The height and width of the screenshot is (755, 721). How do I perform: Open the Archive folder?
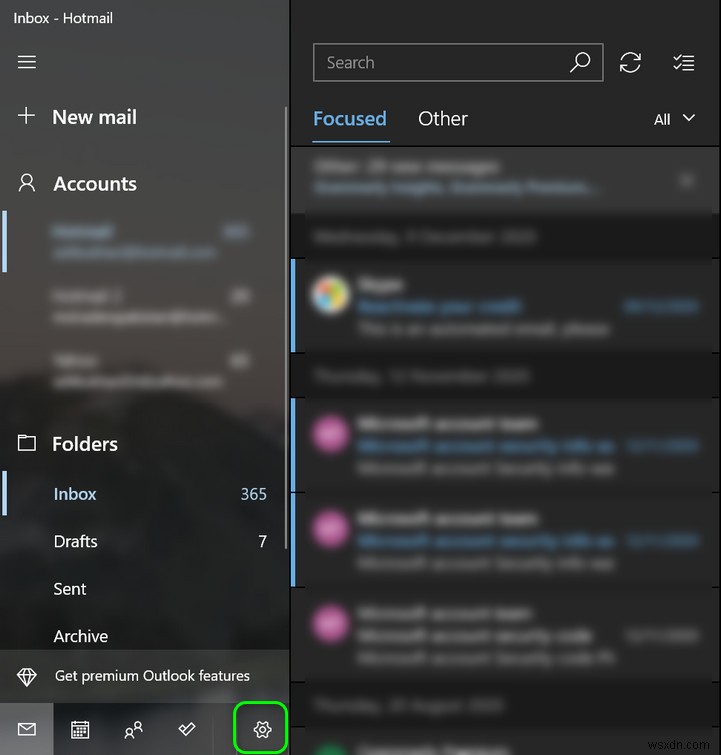[144, 636]
